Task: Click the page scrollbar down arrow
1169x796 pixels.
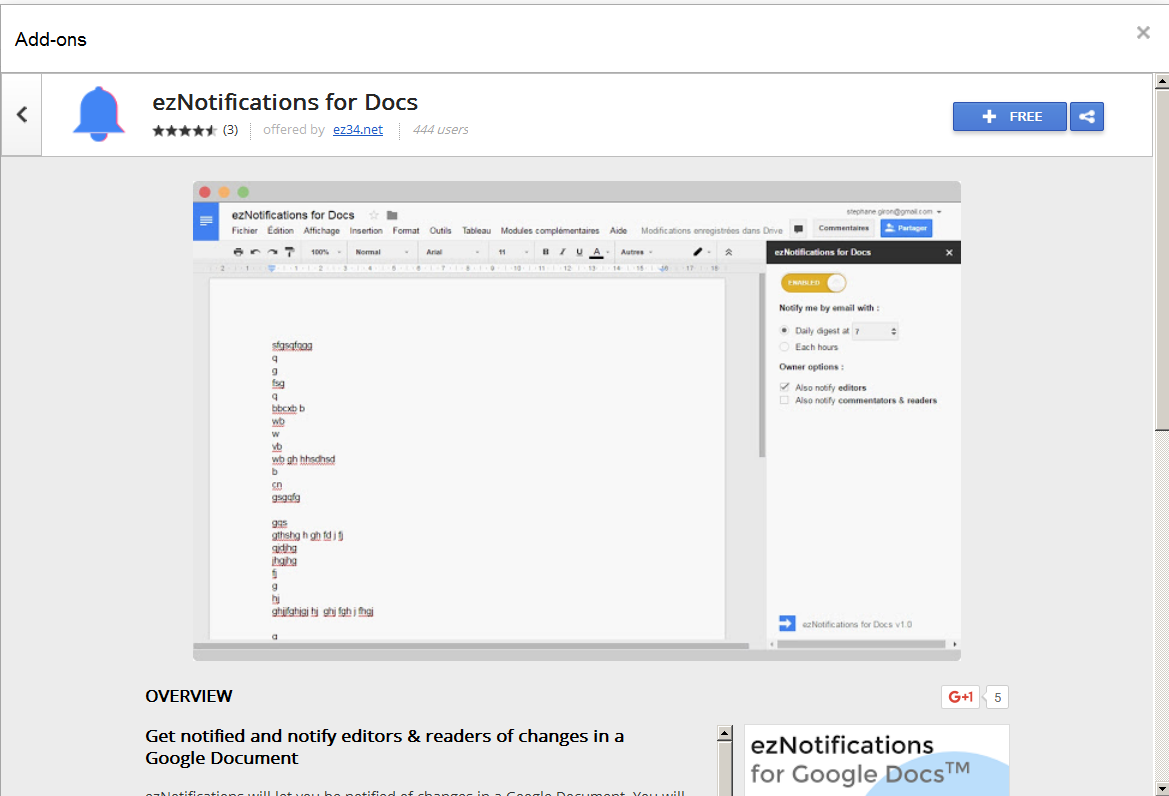Action: tap(1161, 788)
